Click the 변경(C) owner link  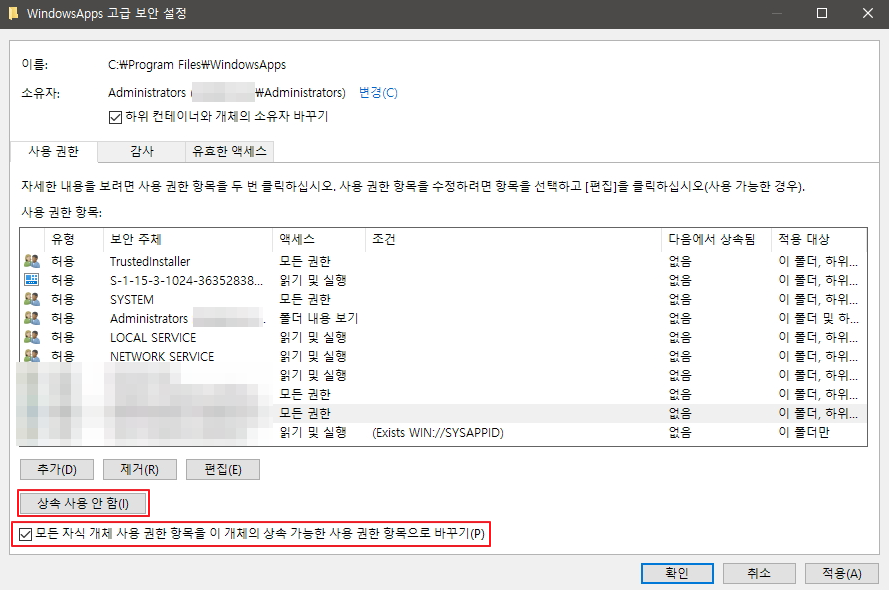pos(378,92)
